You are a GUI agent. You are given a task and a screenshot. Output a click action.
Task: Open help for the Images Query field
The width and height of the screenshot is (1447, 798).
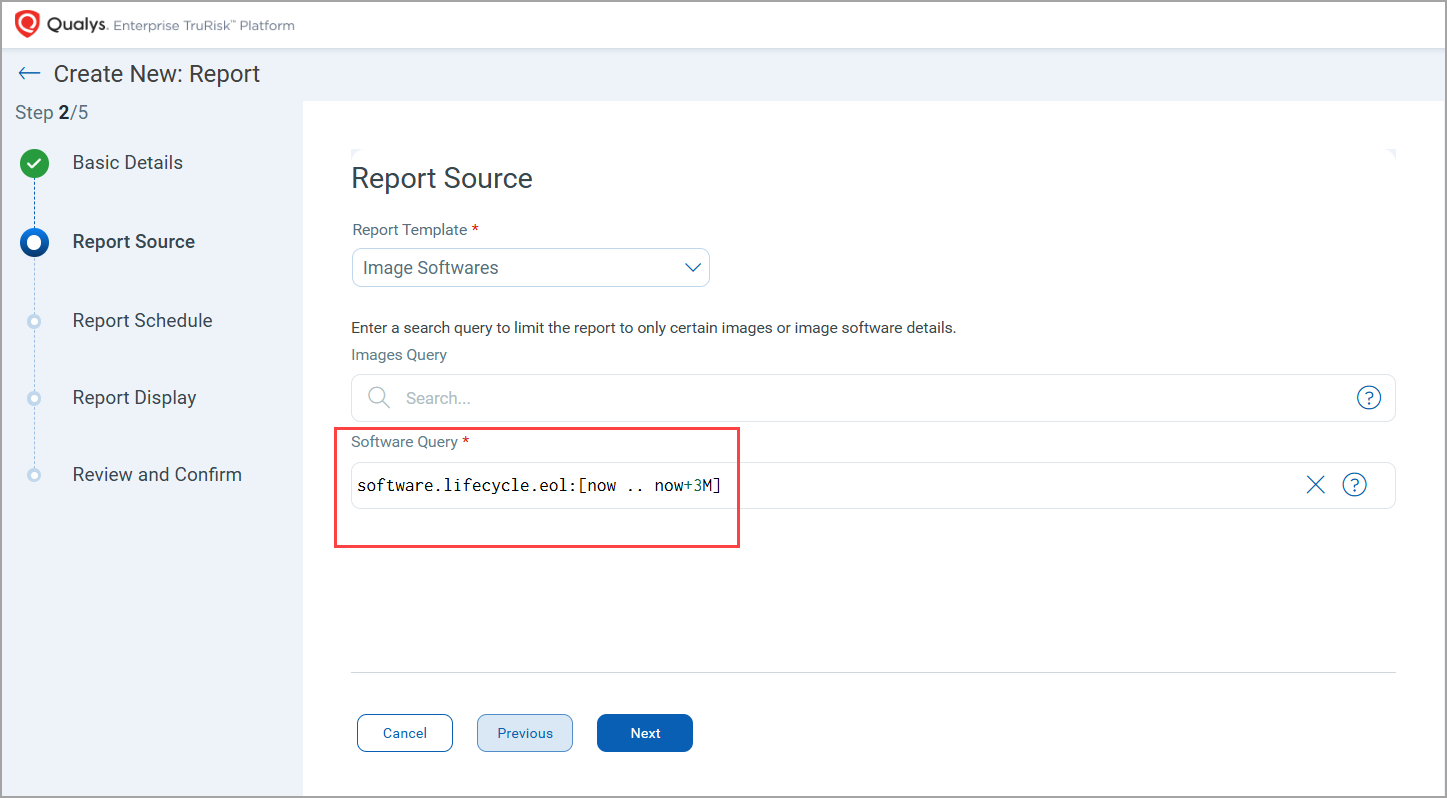coord(1368,398)
